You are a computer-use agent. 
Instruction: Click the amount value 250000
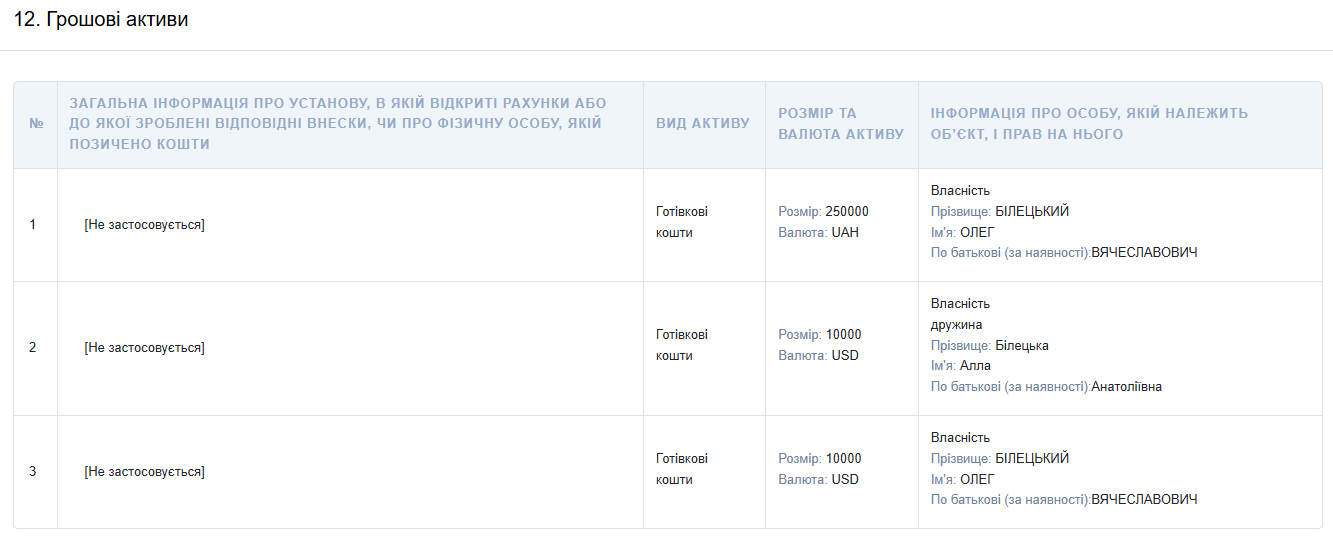click(x=847, y=212)
